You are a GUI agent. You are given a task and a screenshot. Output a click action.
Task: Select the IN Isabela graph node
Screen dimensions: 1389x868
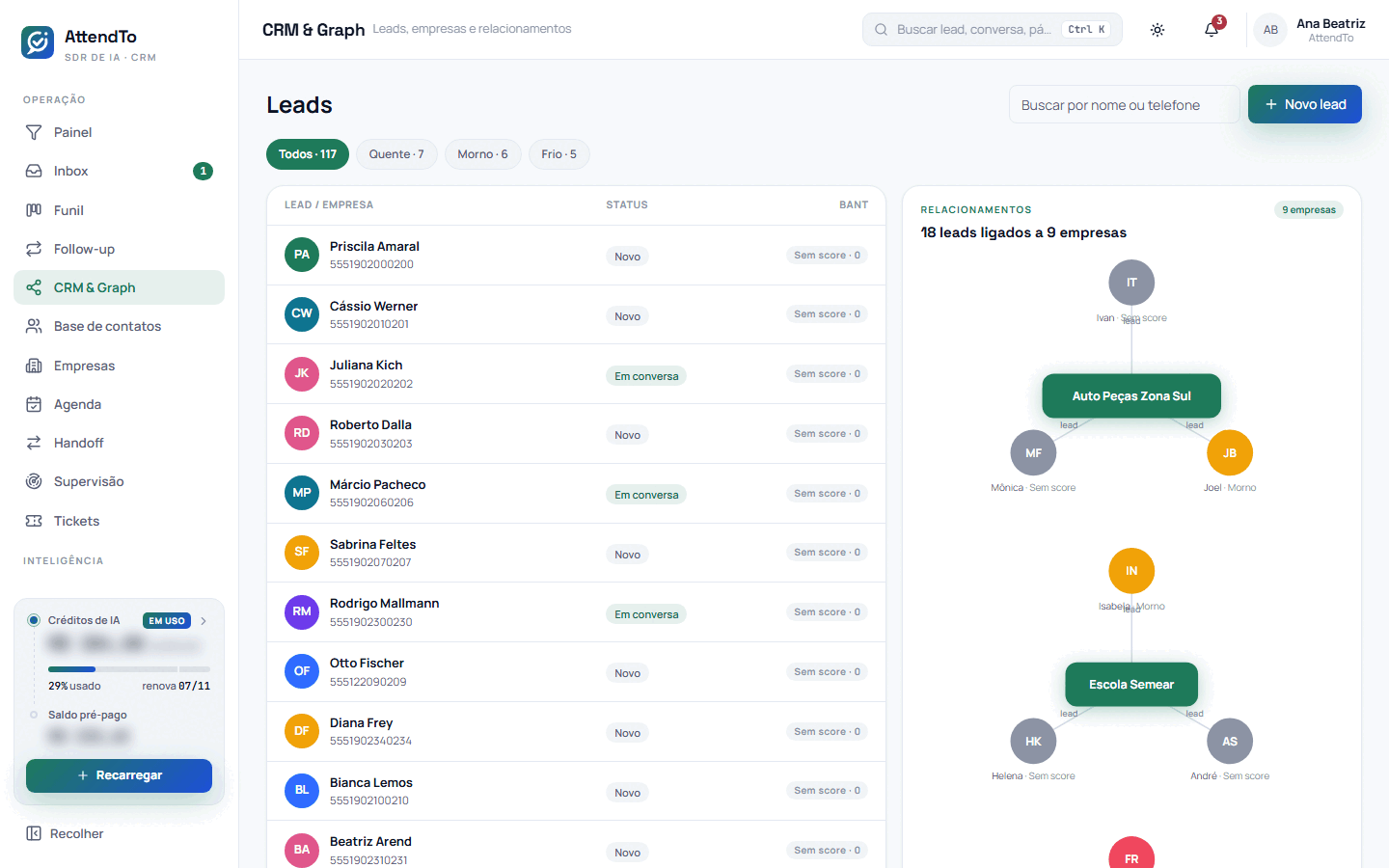[x=1131, y=571]
